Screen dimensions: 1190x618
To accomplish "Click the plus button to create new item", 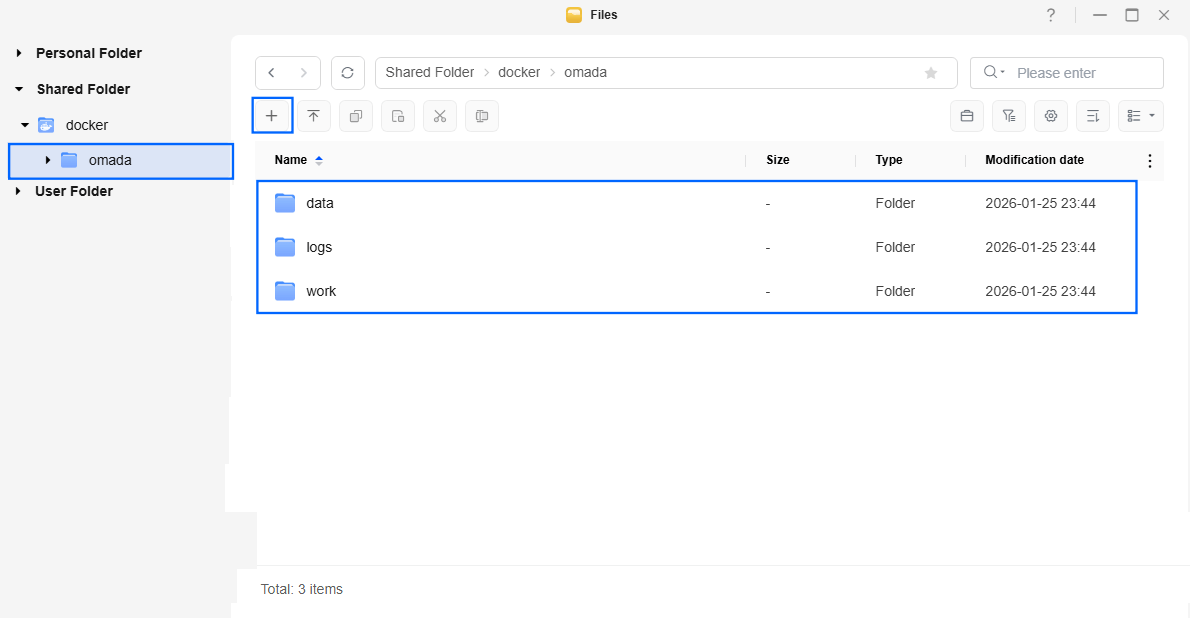I will coord(271,116).
